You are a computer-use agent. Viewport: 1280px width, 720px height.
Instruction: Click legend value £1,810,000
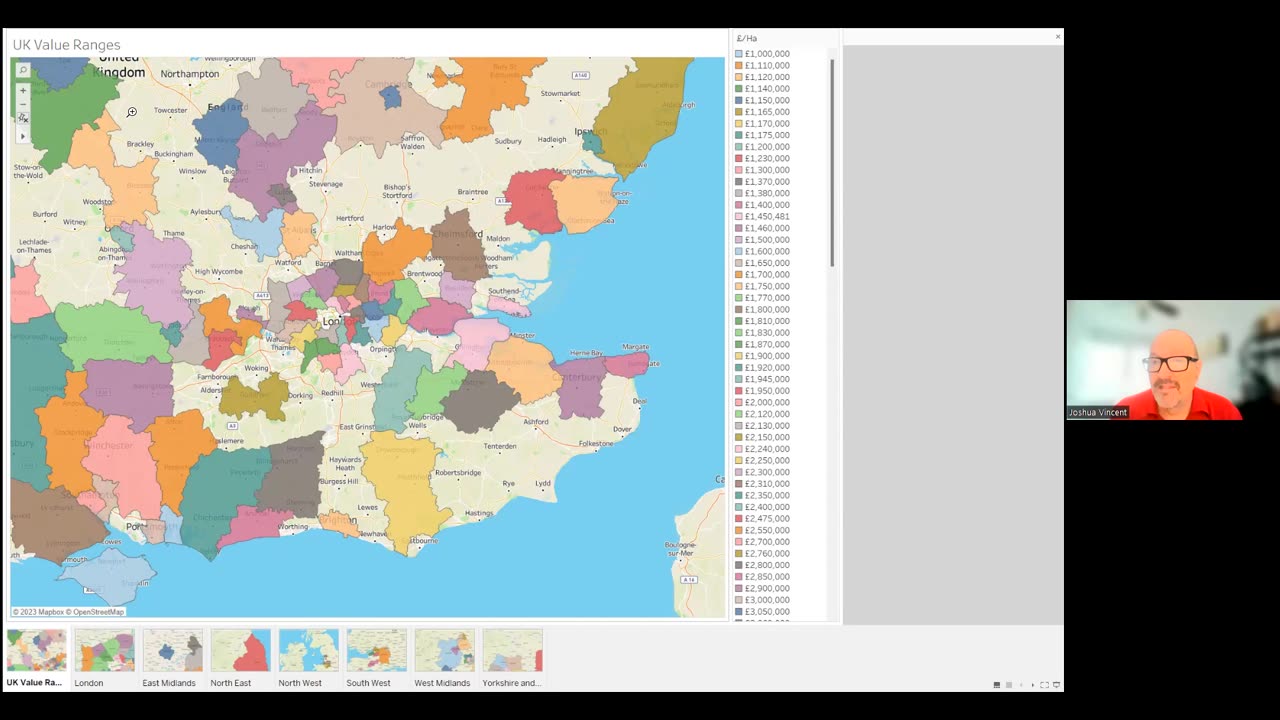(x=767, y=321)
